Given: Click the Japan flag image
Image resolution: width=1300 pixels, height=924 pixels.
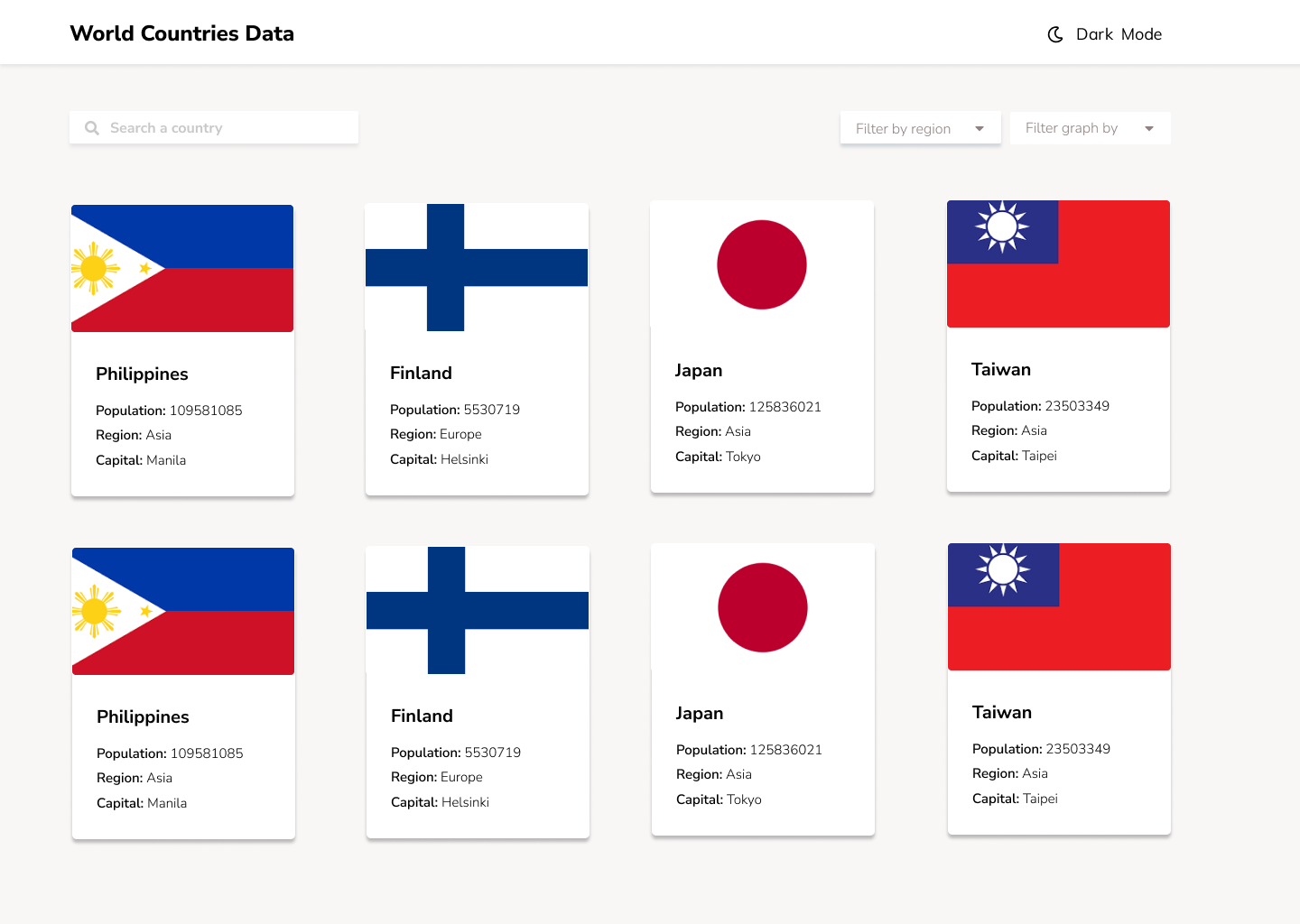Looking at the screenshot, I should 762,264.
